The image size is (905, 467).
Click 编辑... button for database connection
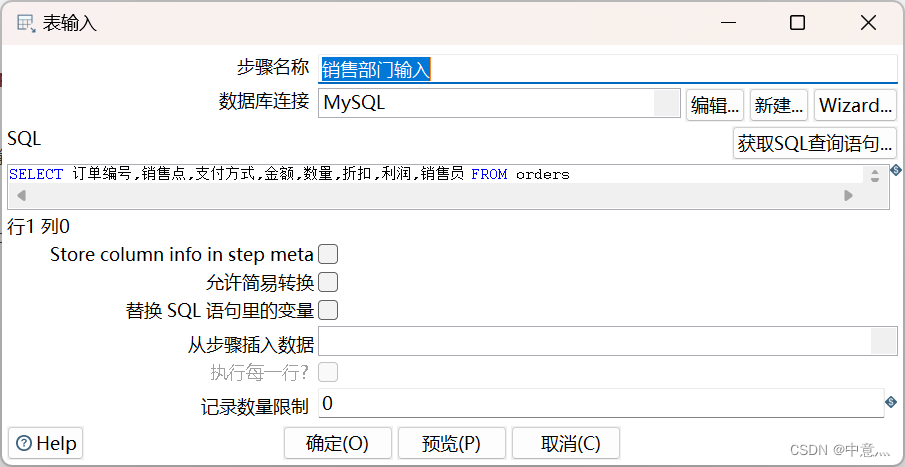pos(715,105)
